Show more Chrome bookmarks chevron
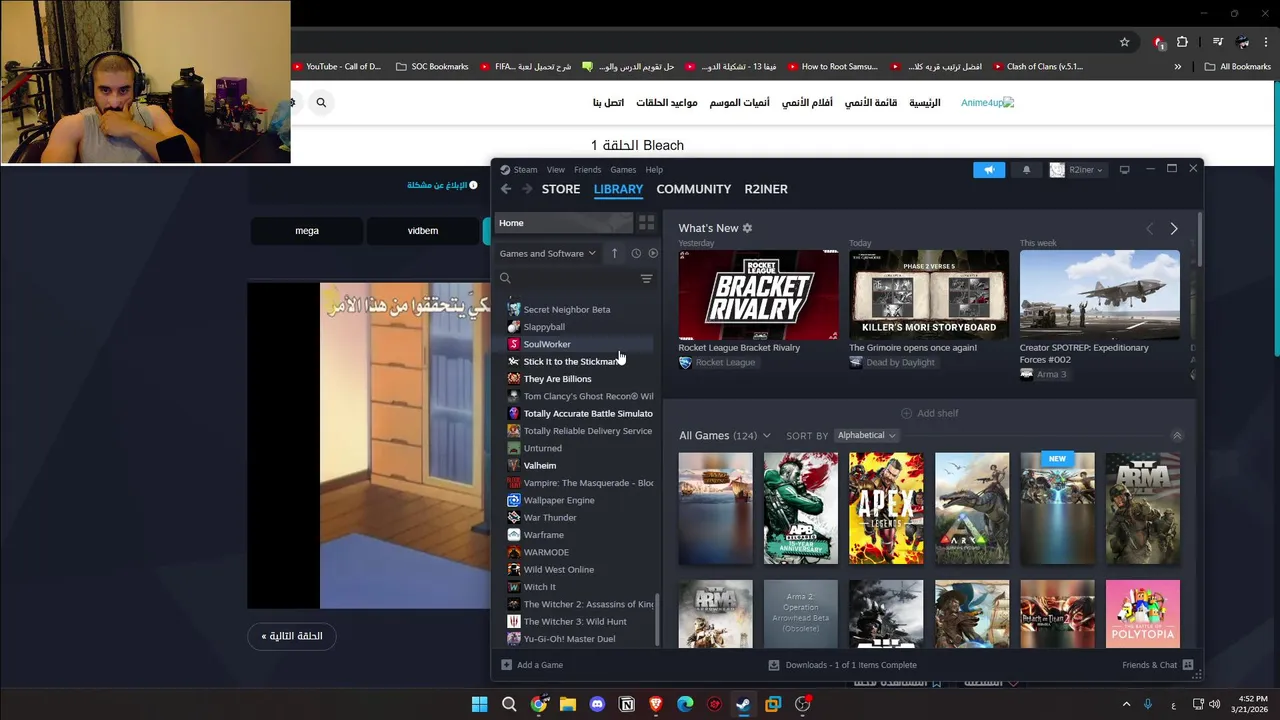 point(1177,67)
